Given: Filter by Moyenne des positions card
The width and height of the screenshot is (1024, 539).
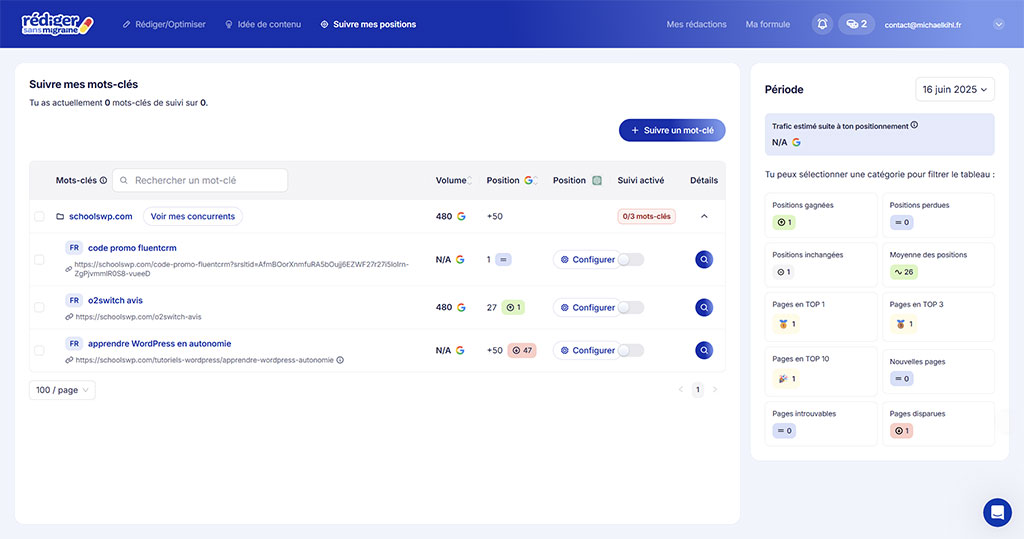Looking at the screenshot, I should 938,265.
